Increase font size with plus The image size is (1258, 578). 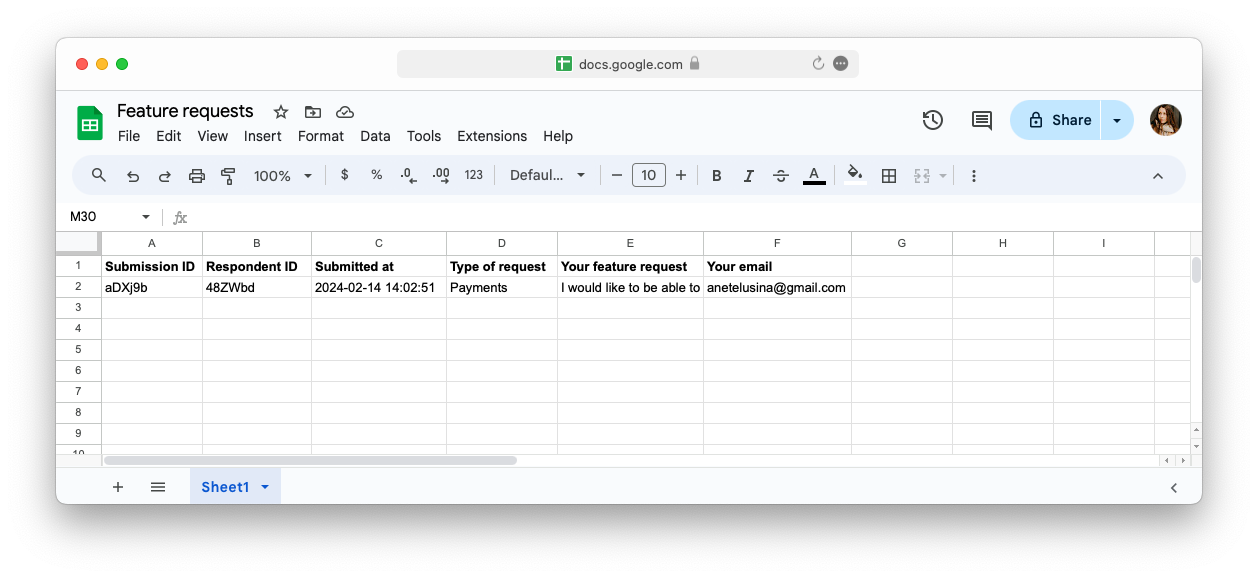click(681, 176)
